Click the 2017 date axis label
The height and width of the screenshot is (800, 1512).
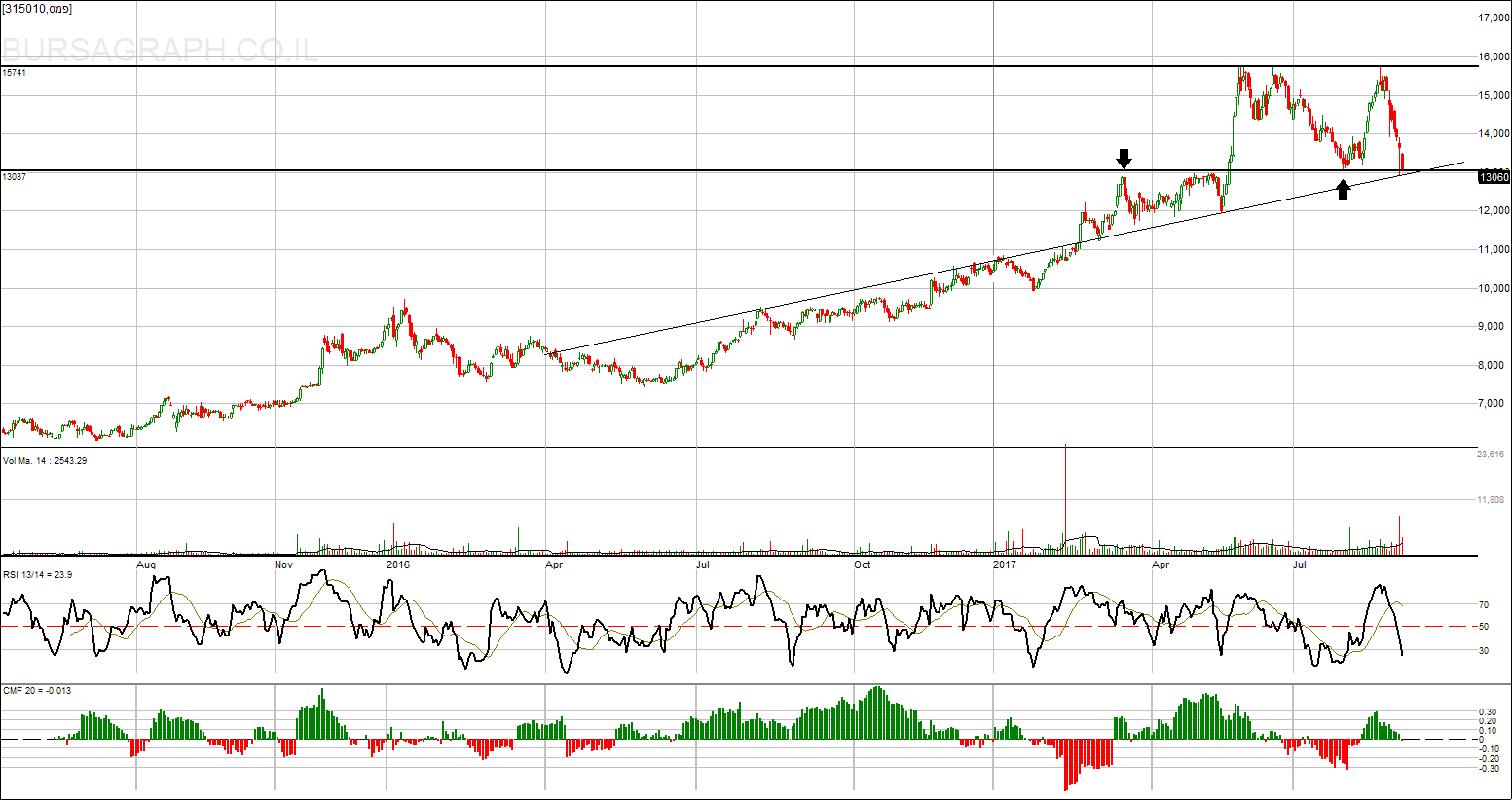[1005, 564]
